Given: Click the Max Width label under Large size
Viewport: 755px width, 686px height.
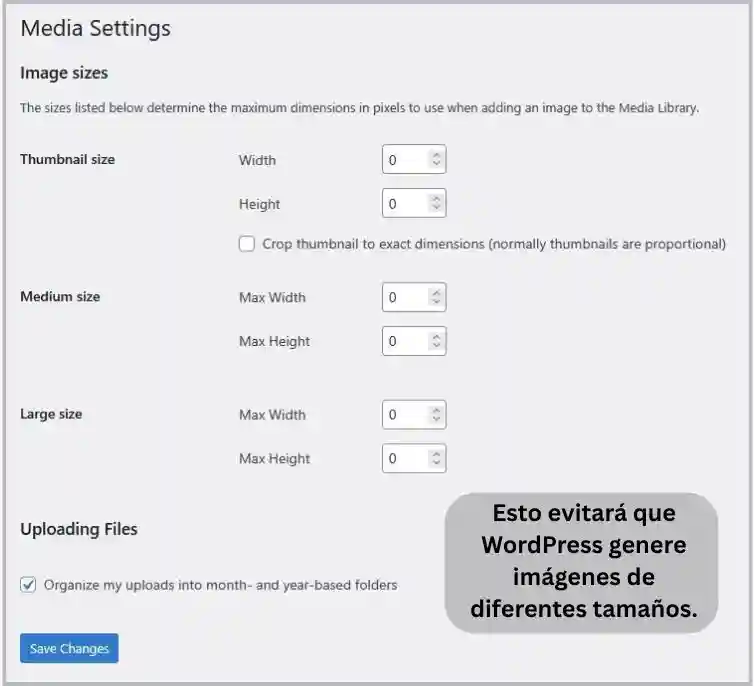Looking at the screenshot, I should (x=272, y=415).
